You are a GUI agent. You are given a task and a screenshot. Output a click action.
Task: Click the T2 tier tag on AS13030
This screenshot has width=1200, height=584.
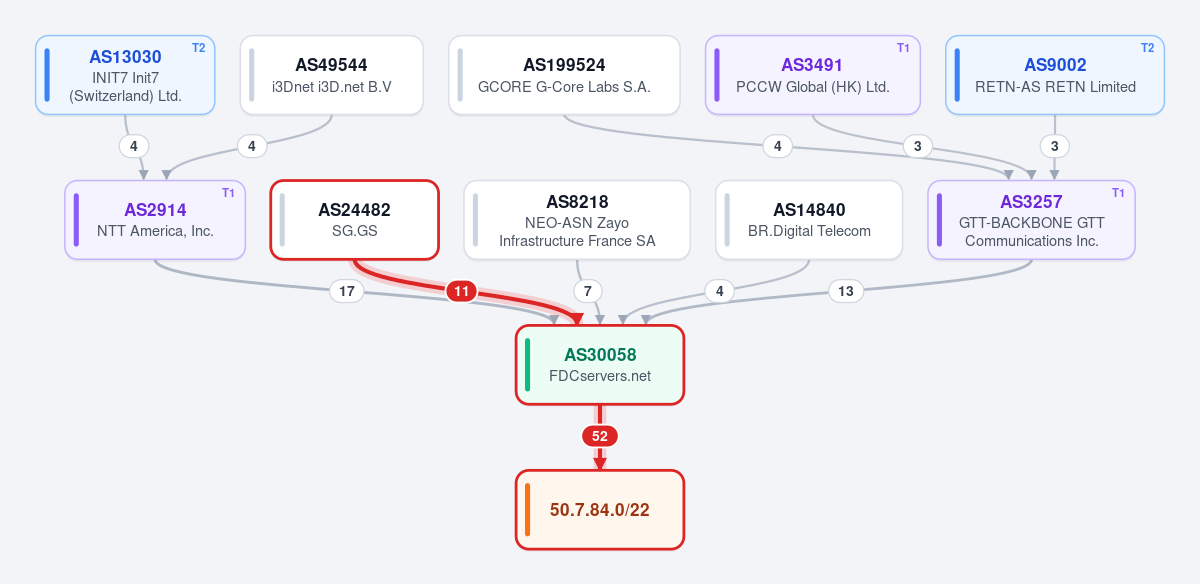coord(198,48)
